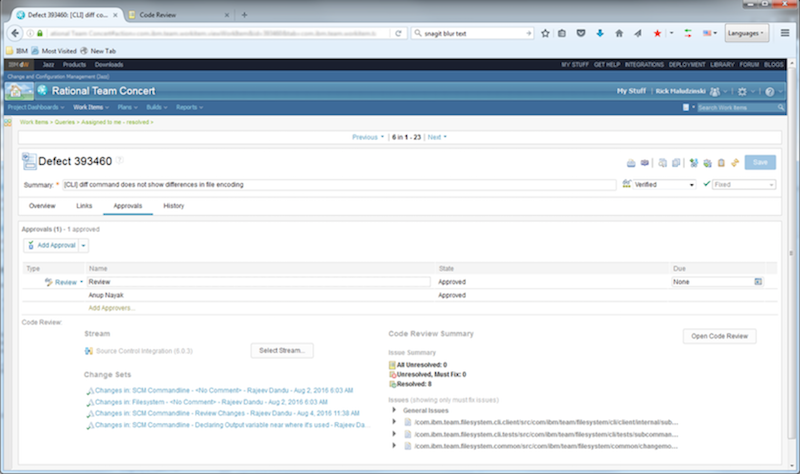
Task: Click the Open Code Review button
Action: (x=719, y=336)
